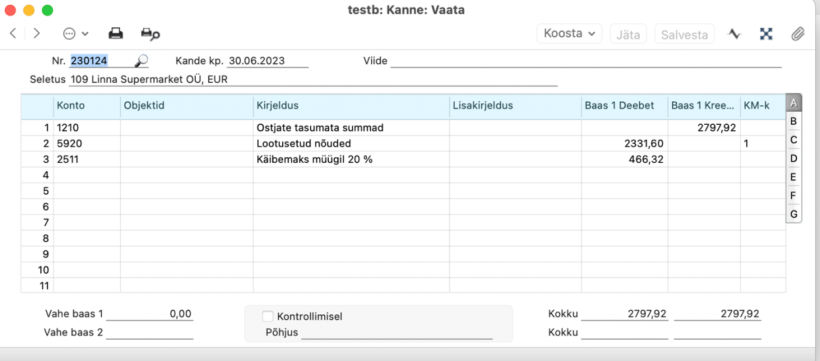The height and width of the screenshot is (361, 820).
Task: Click the Salvesta button
Action: [x=685, y=35]
